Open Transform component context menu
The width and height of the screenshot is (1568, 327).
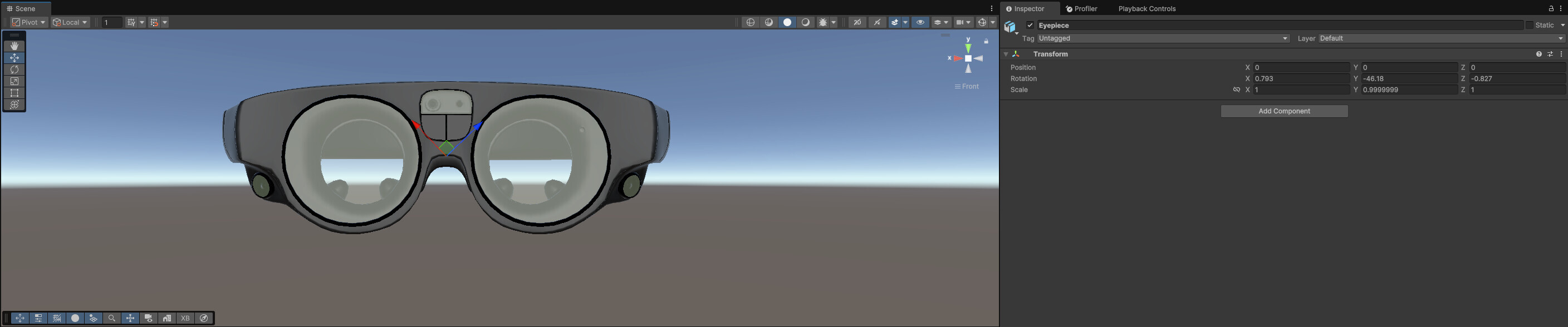[x=1561, y=54]
